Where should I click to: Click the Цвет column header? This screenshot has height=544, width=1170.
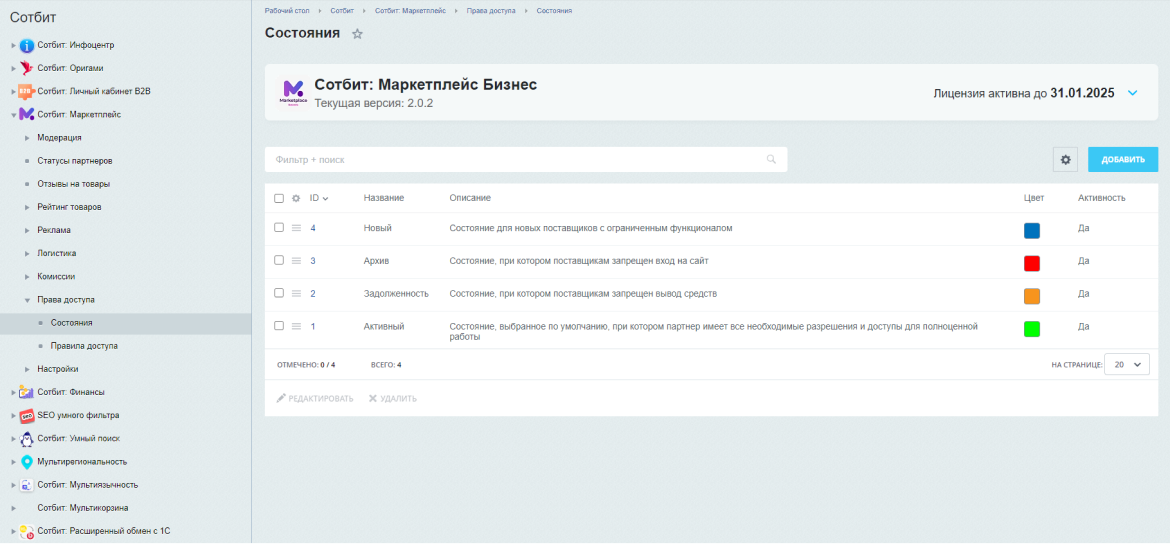click(x=1033, y=198)
